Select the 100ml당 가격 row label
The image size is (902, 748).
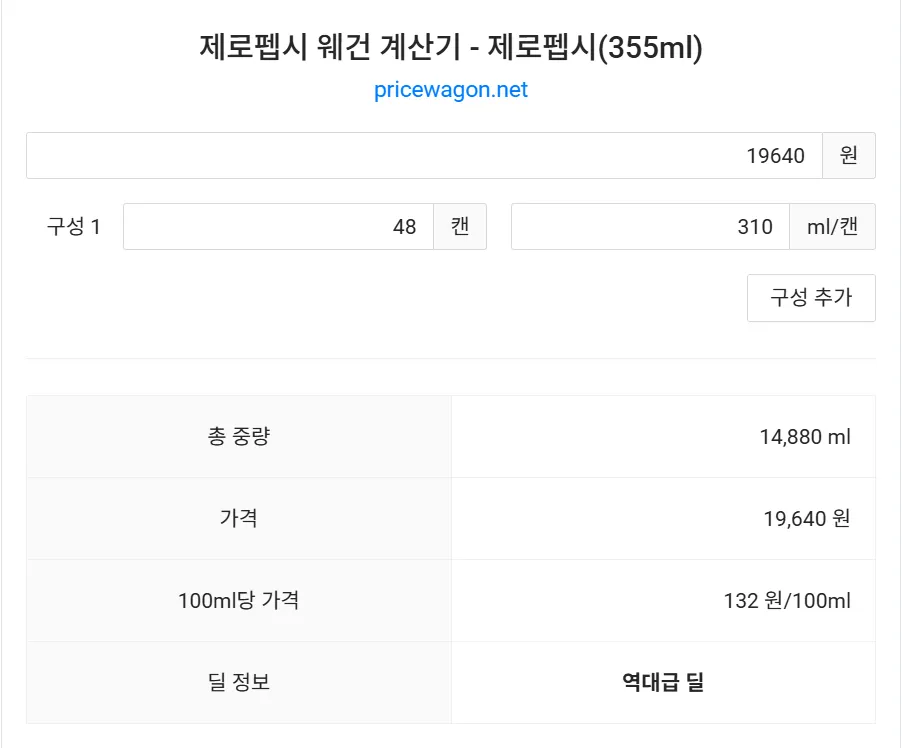pos(239,600)
